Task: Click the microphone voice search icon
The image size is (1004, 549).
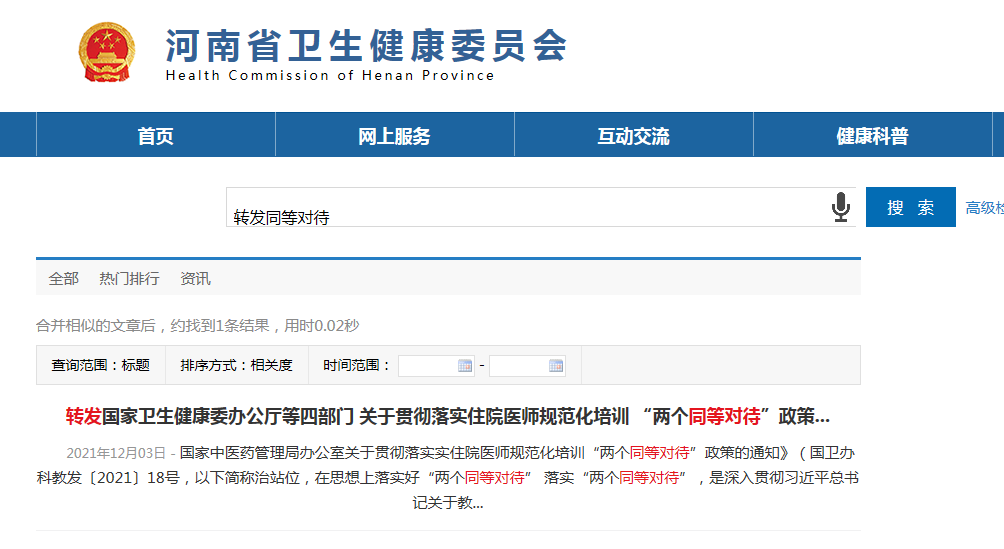Action: pyautogui.click(x=841, y=208)
